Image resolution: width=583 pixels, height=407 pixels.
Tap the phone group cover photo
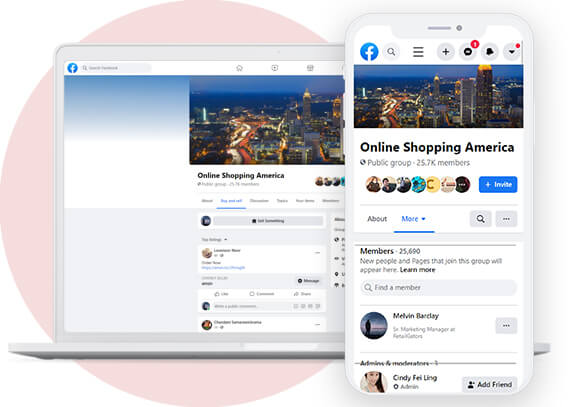438,96
